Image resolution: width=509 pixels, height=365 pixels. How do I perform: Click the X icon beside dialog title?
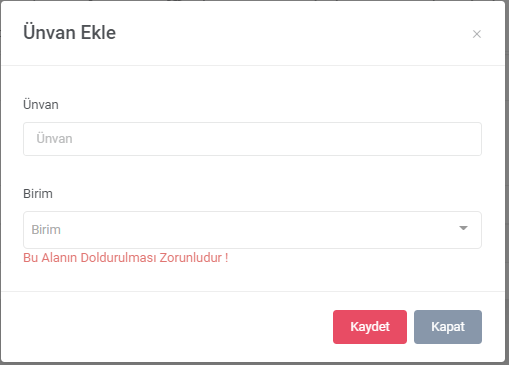pos(477,34)
